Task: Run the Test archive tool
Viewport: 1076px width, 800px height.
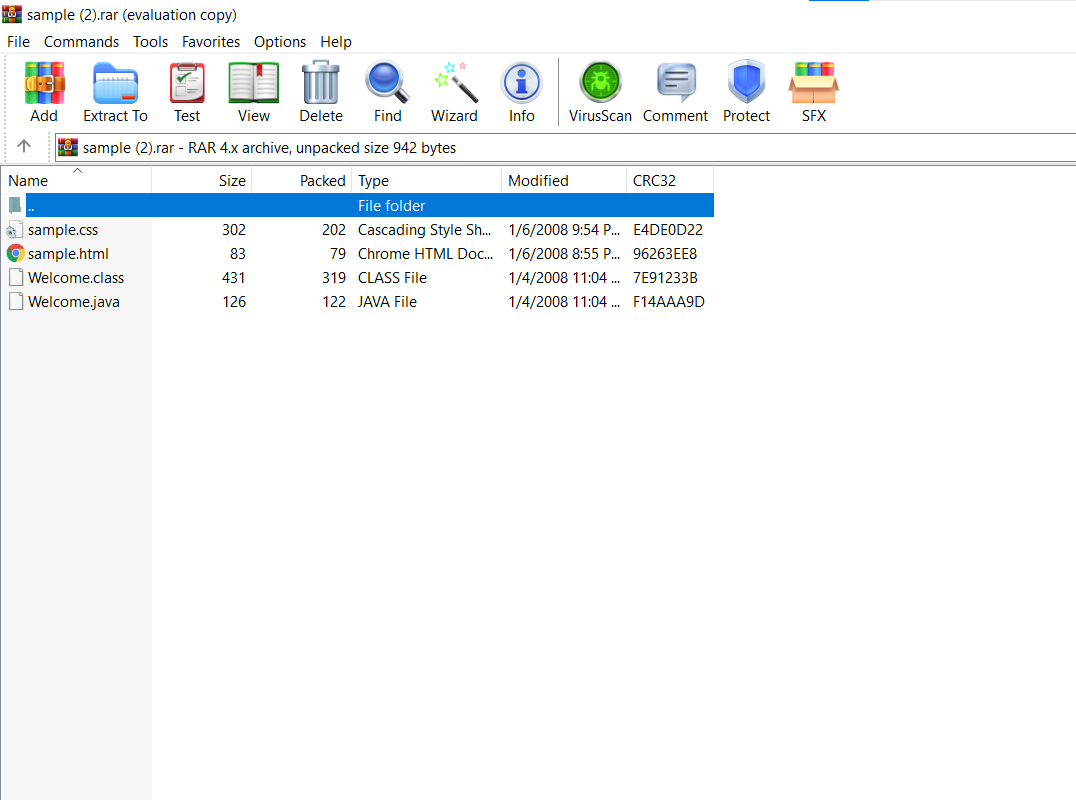Action: 187,91
